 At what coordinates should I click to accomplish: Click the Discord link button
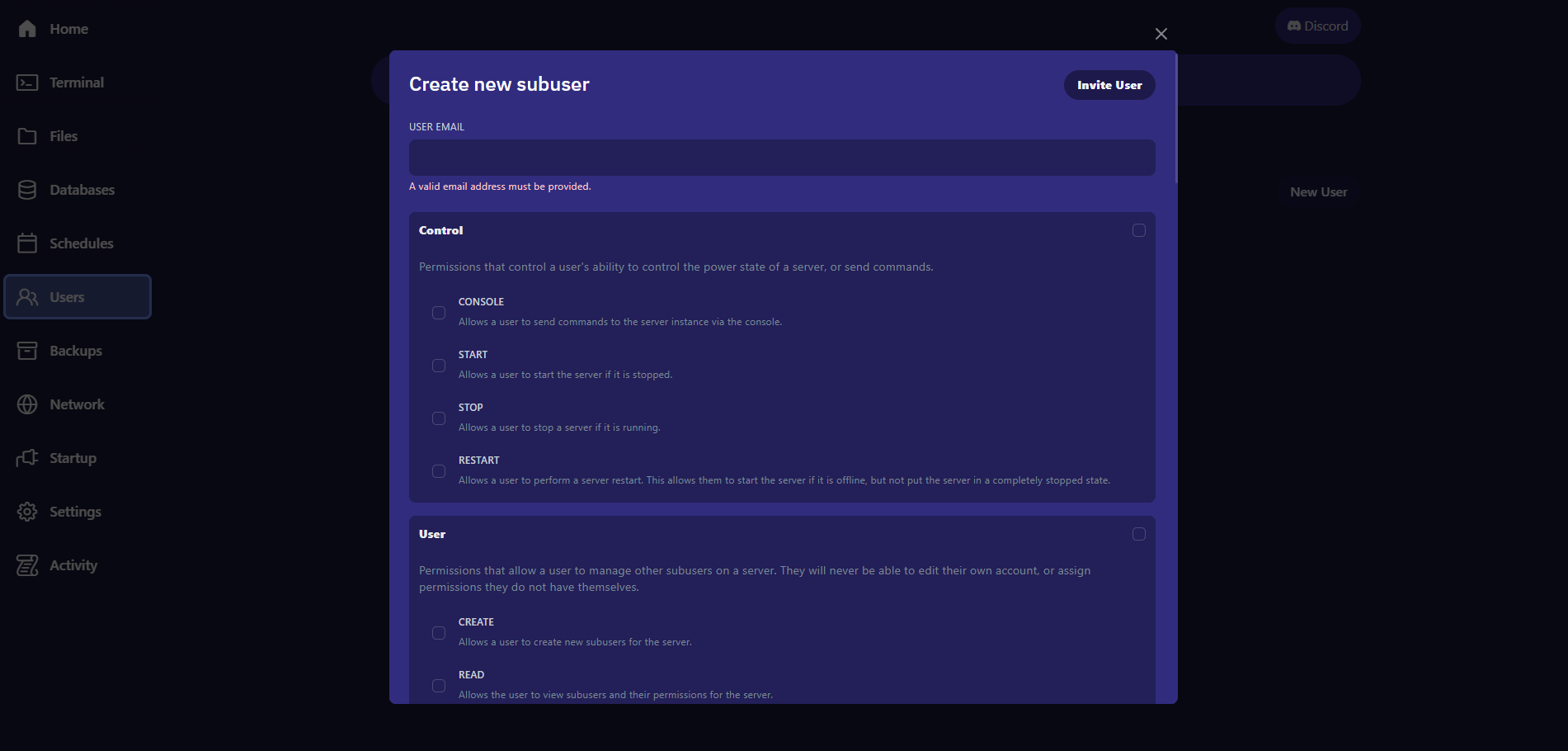click(x=1317, y=26)
